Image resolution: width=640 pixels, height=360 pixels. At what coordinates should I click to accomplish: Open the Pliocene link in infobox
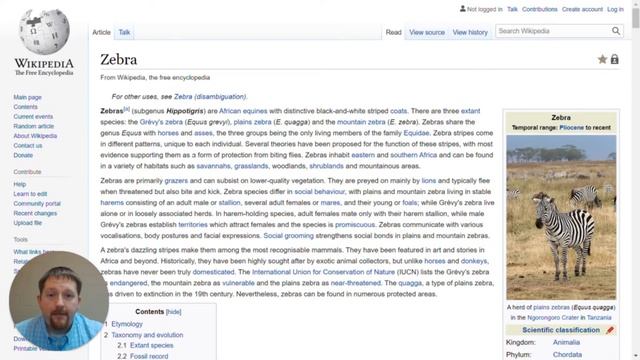click(571, 128)
